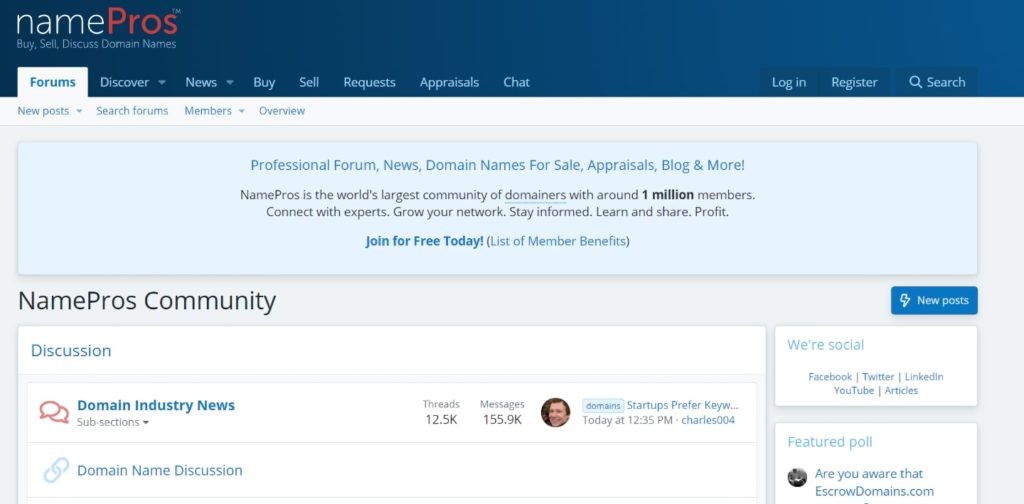
Task: Click the Register button
Action: 854,82
